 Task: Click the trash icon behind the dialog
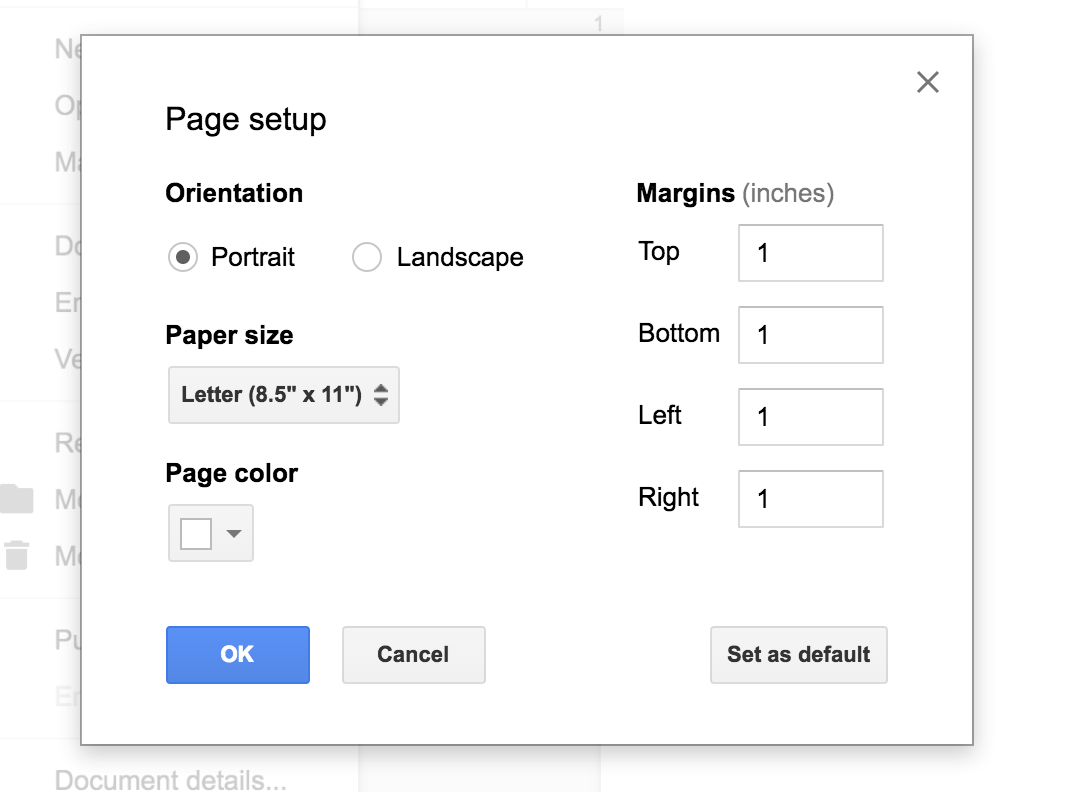[x=18, y=555]
